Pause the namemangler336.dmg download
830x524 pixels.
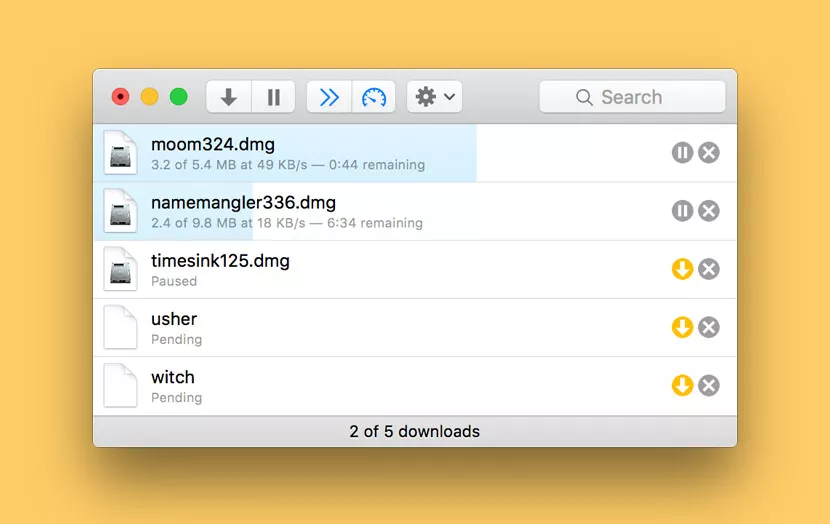pos(682,211)
